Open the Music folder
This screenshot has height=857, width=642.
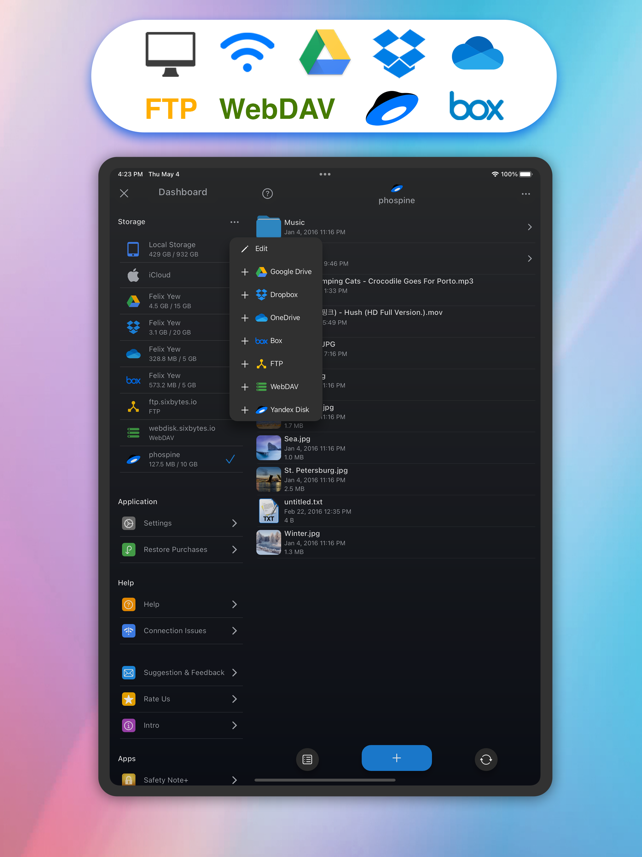click(394, 227)
